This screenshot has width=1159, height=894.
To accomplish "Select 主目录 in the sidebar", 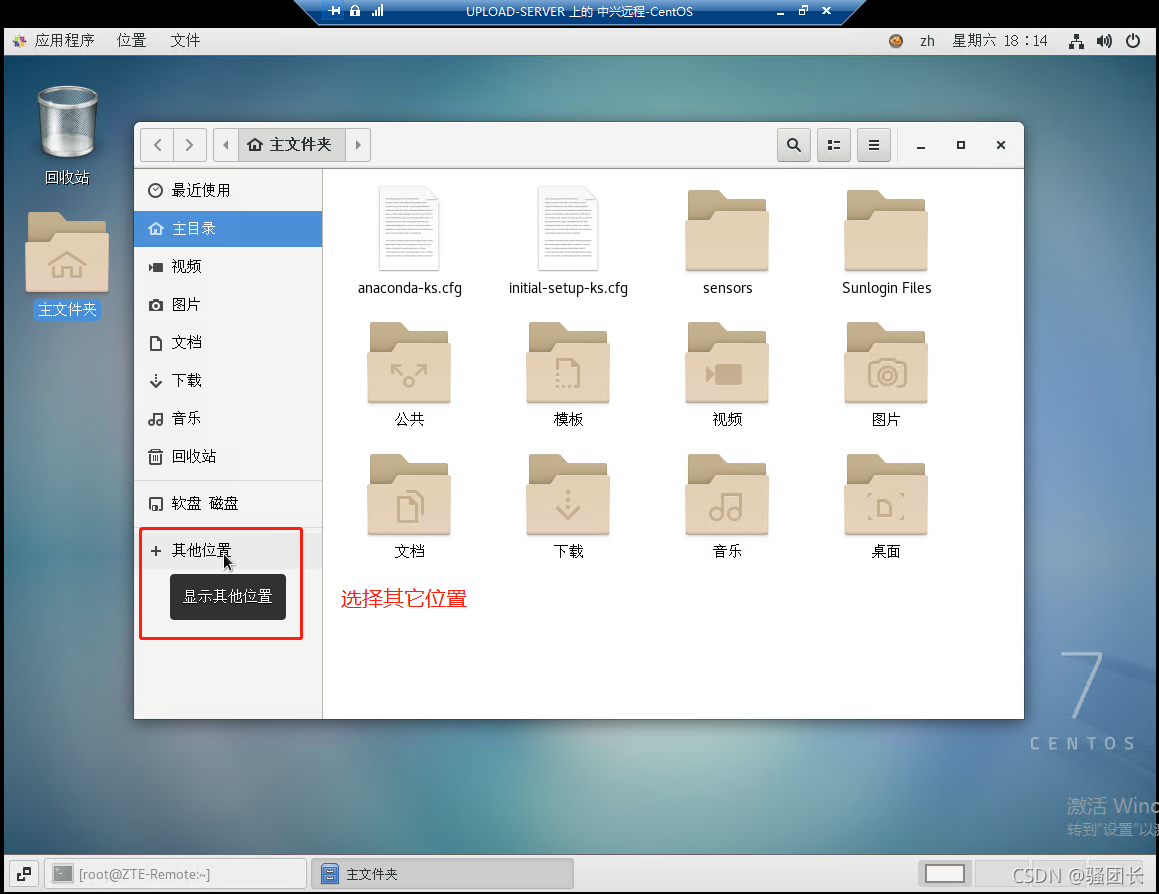I will pos(228,228).
